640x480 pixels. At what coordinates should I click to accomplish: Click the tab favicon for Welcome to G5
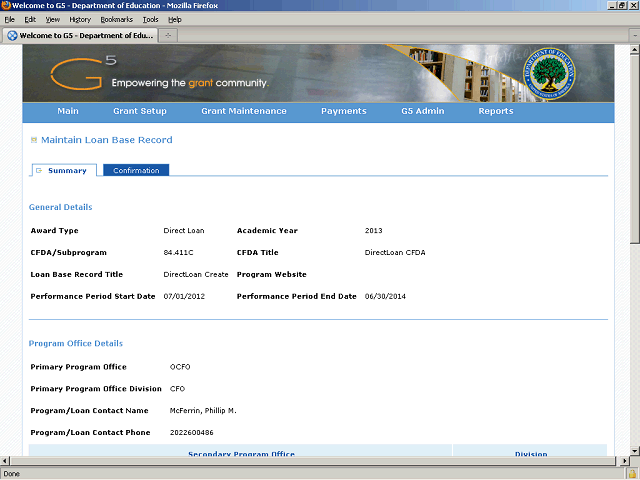[12, 36]
